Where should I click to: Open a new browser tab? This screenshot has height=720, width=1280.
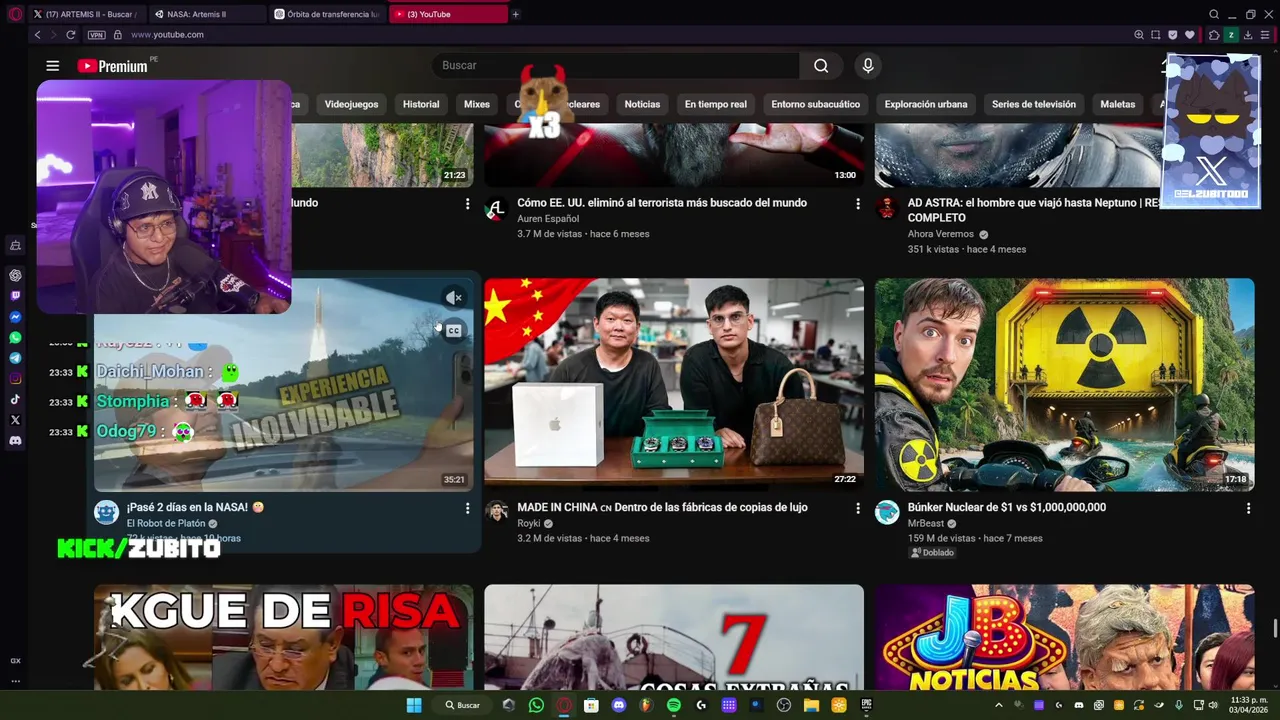[x=515, y=14]
